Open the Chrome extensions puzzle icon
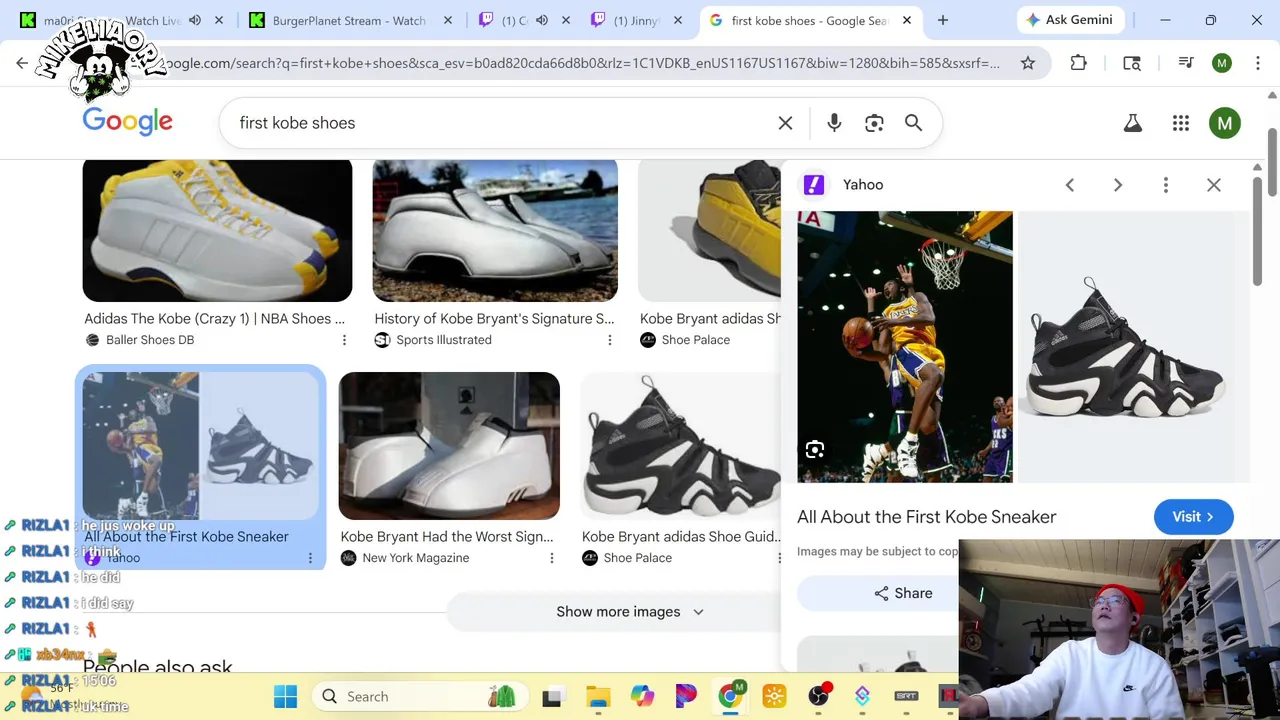The height and width of the screenshot is (720, 1280). click(1078, 63)
